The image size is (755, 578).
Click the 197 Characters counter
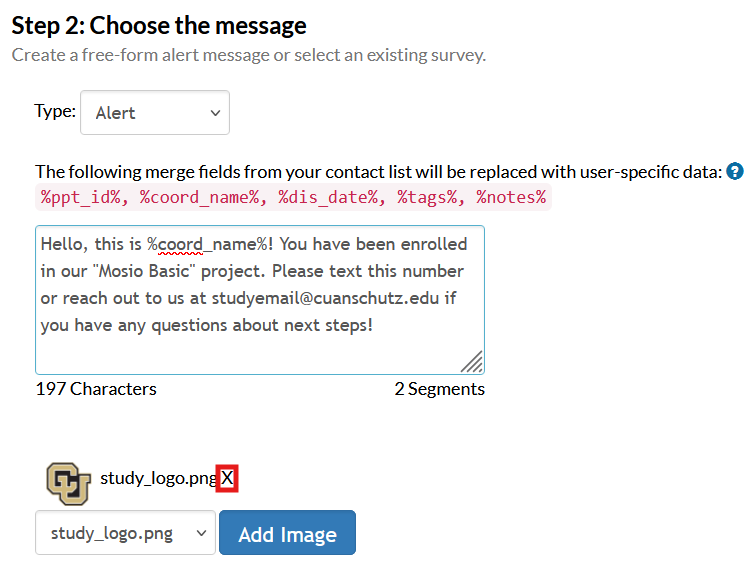(96, 389)
